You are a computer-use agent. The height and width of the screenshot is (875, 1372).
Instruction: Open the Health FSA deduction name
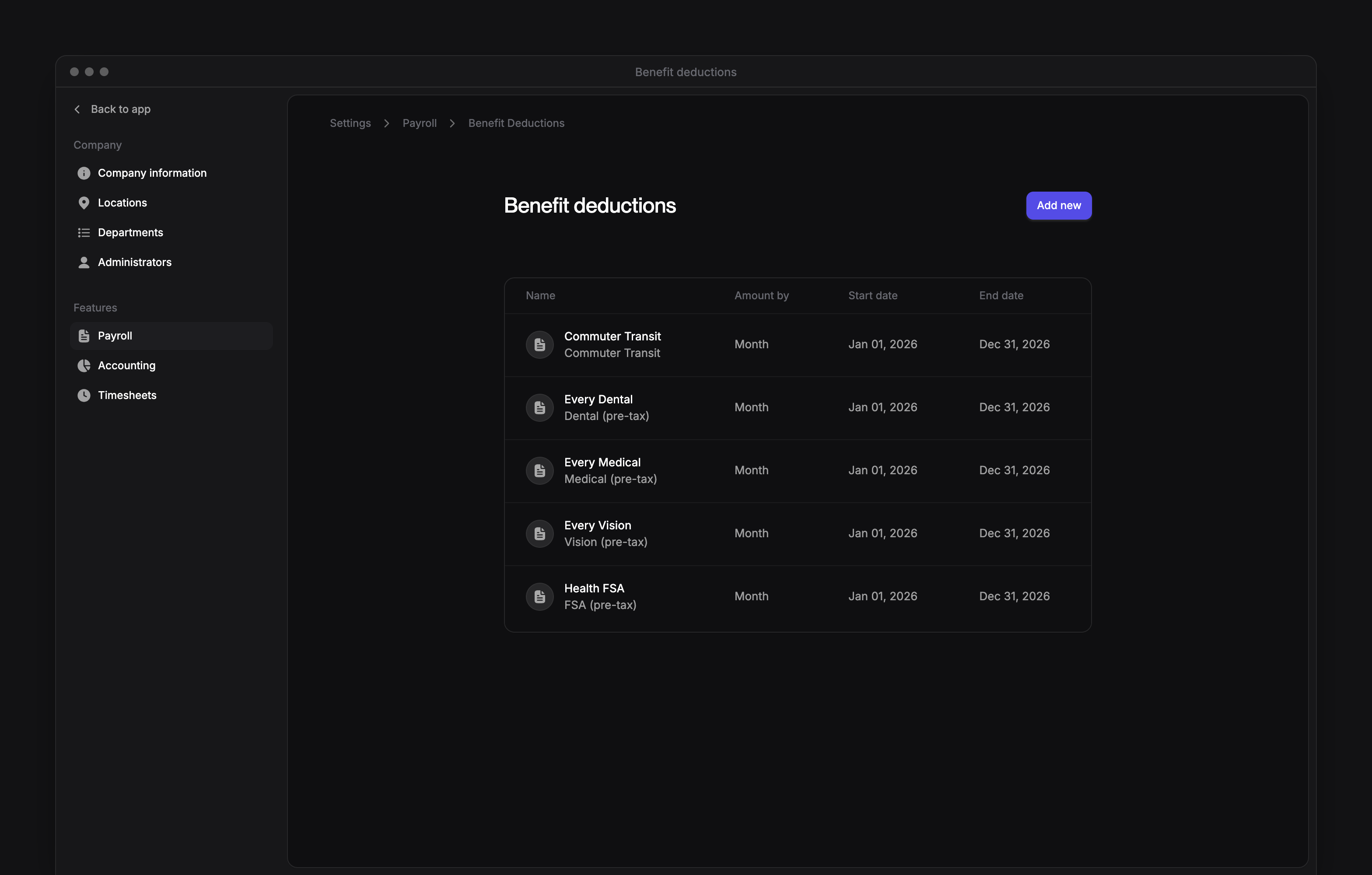click(594, 588)
